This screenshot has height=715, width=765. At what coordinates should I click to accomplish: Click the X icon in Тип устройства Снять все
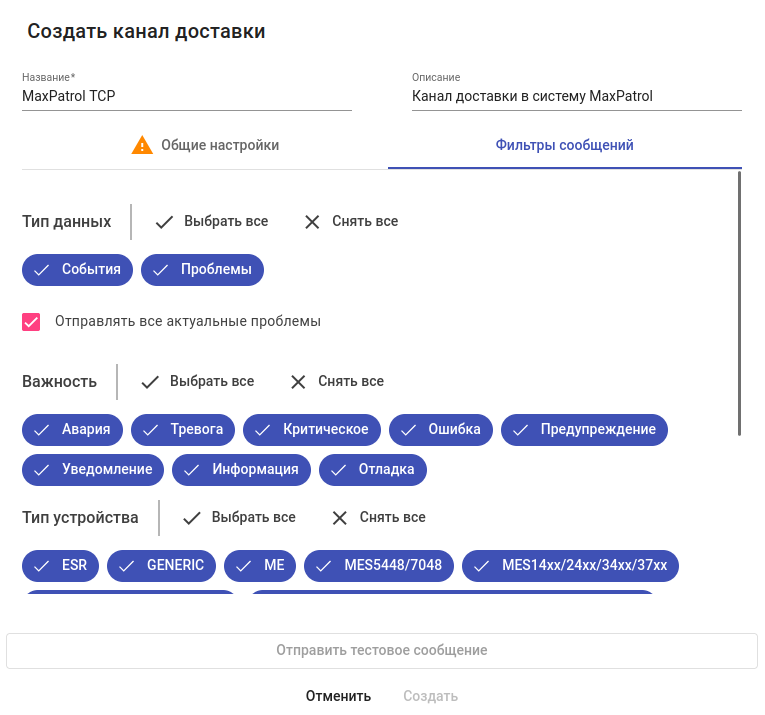click(340, 518)
